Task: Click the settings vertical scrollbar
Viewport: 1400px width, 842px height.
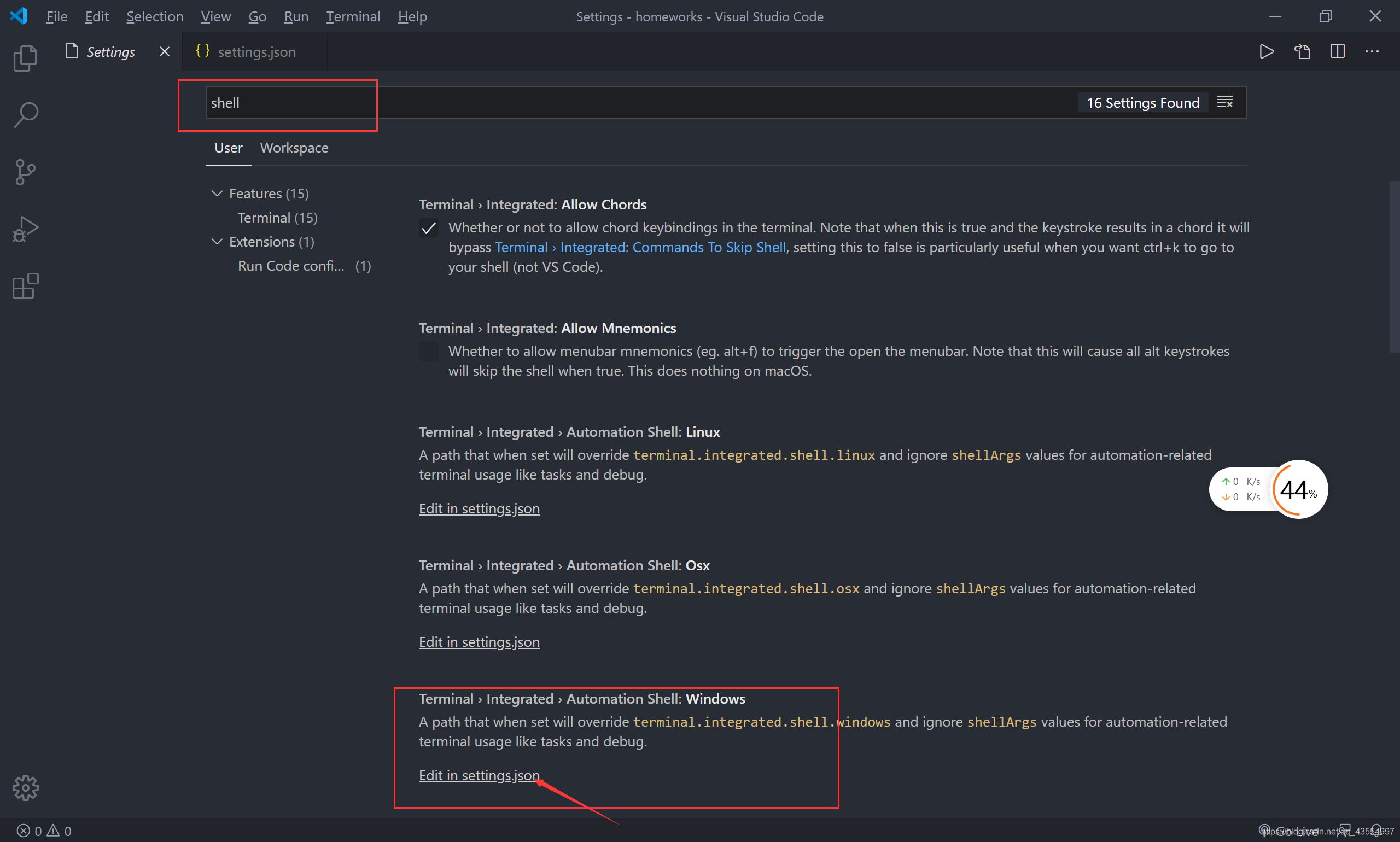Action: pyautogui.click(x=1394, y=267)
